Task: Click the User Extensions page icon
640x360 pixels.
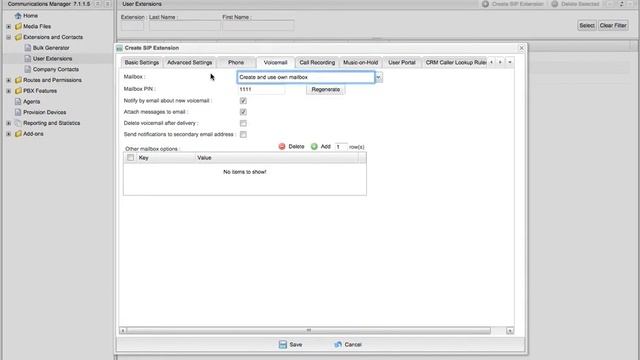Action: (x=28, y=59)
